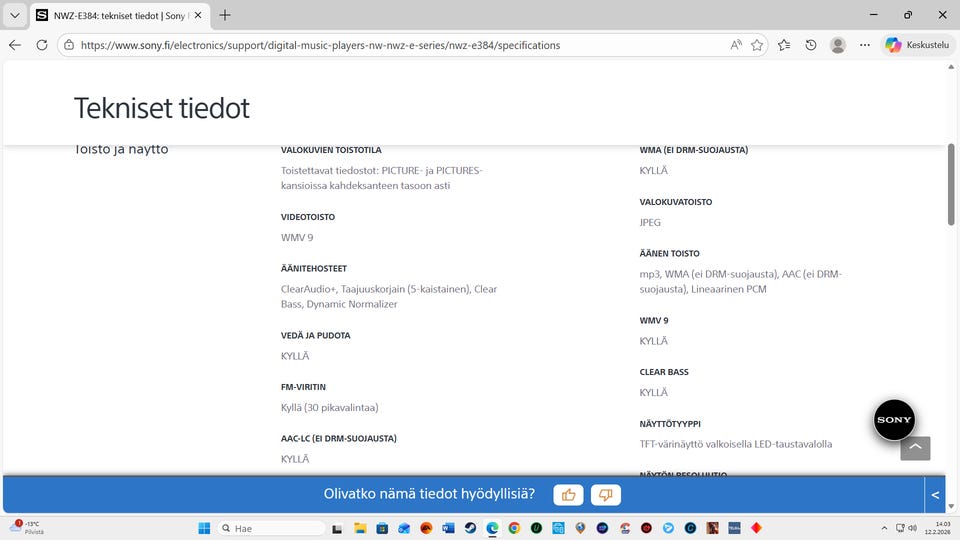Reload the Sony specifications page
Screen dimensions: 960x540
pyautogui.click(x=42, y=45)
